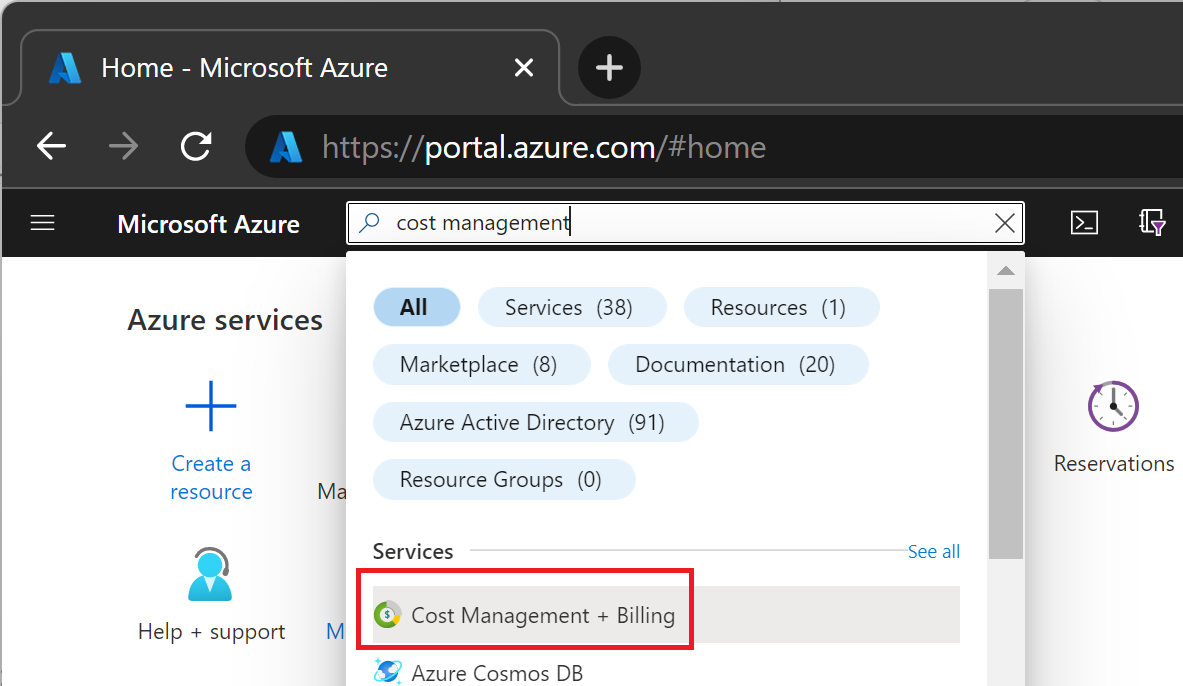Click the Azure Cosmos DB icon
Image resolution: width=1183 pixels, height=686 pixels.
click(x=387, y=672)
